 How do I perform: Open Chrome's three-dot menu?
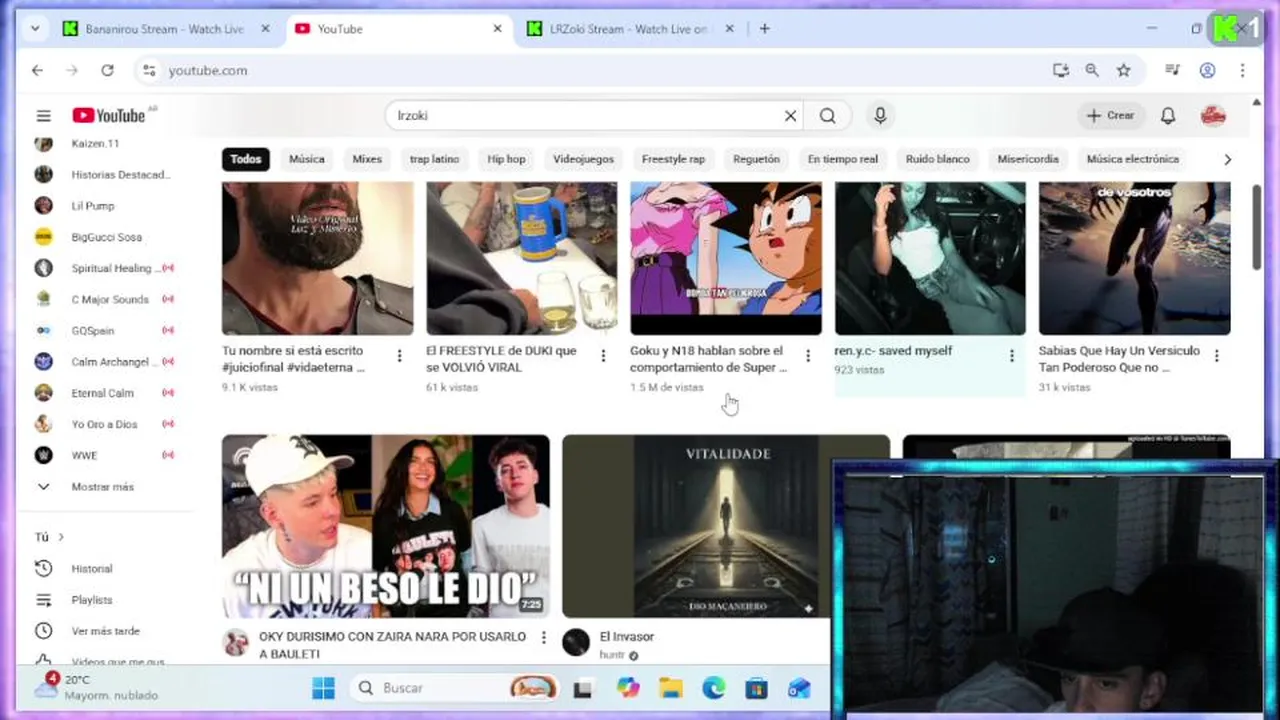(1242, 70)
